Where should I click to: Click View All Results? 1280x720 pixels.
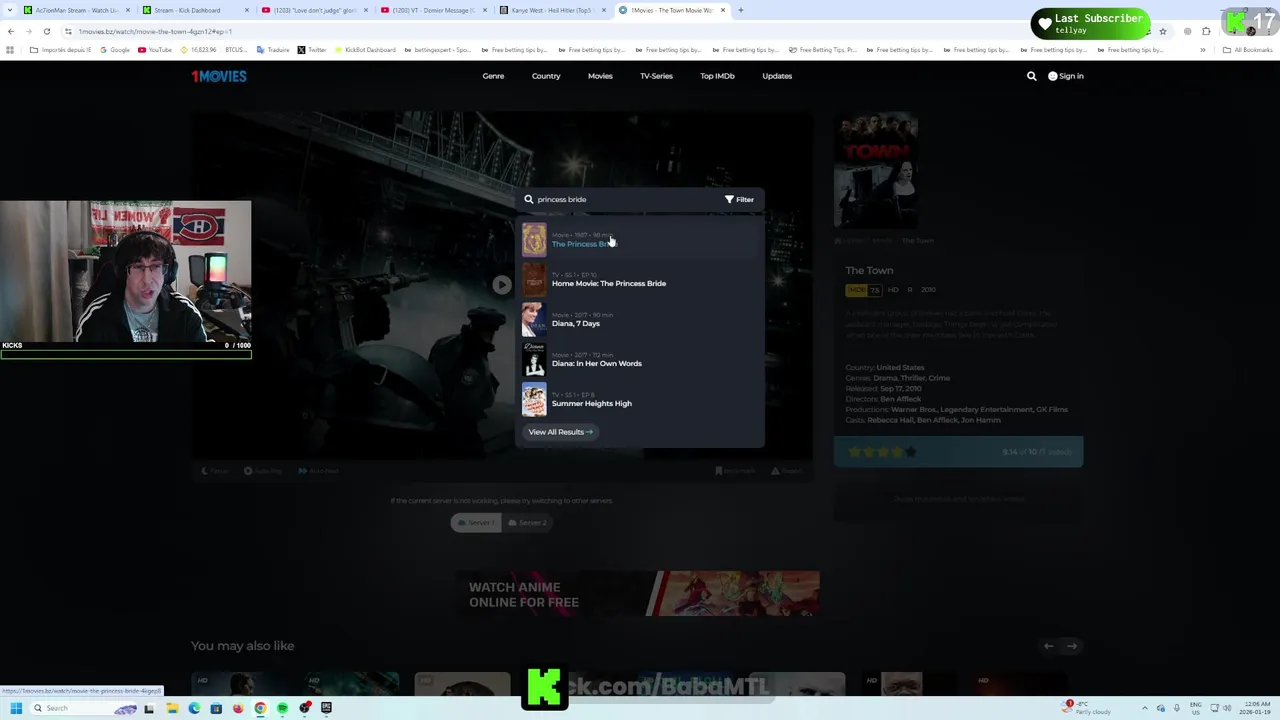[x=561, y=432]
